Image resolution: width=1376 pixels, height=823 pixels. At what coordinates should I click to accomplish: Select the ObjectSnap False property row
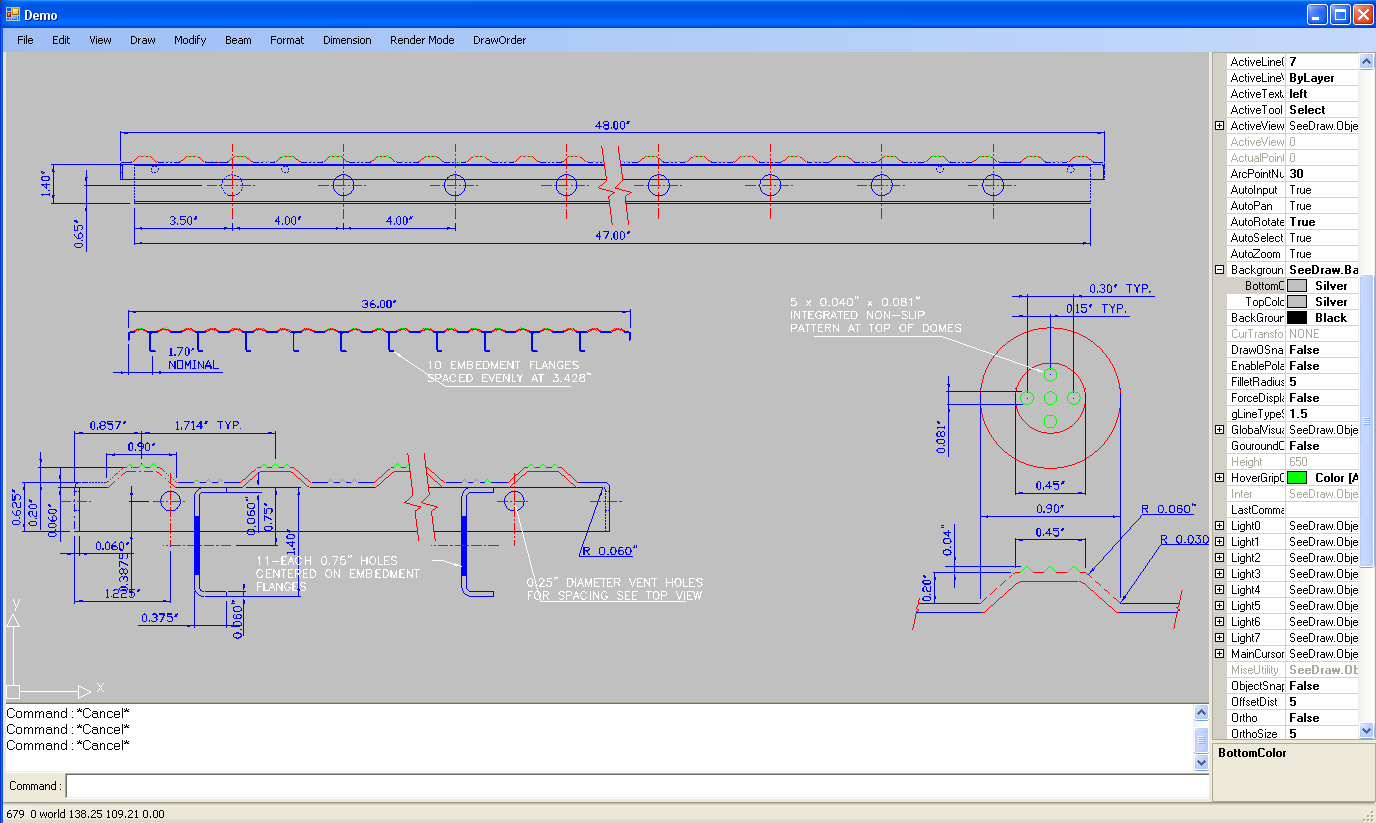[x=1293, y=686]
